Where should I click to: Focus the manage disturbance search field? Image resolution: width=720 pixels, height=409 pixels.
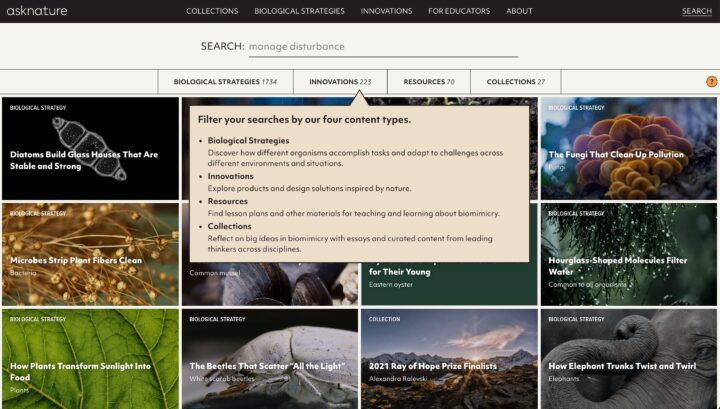[383, 47]
